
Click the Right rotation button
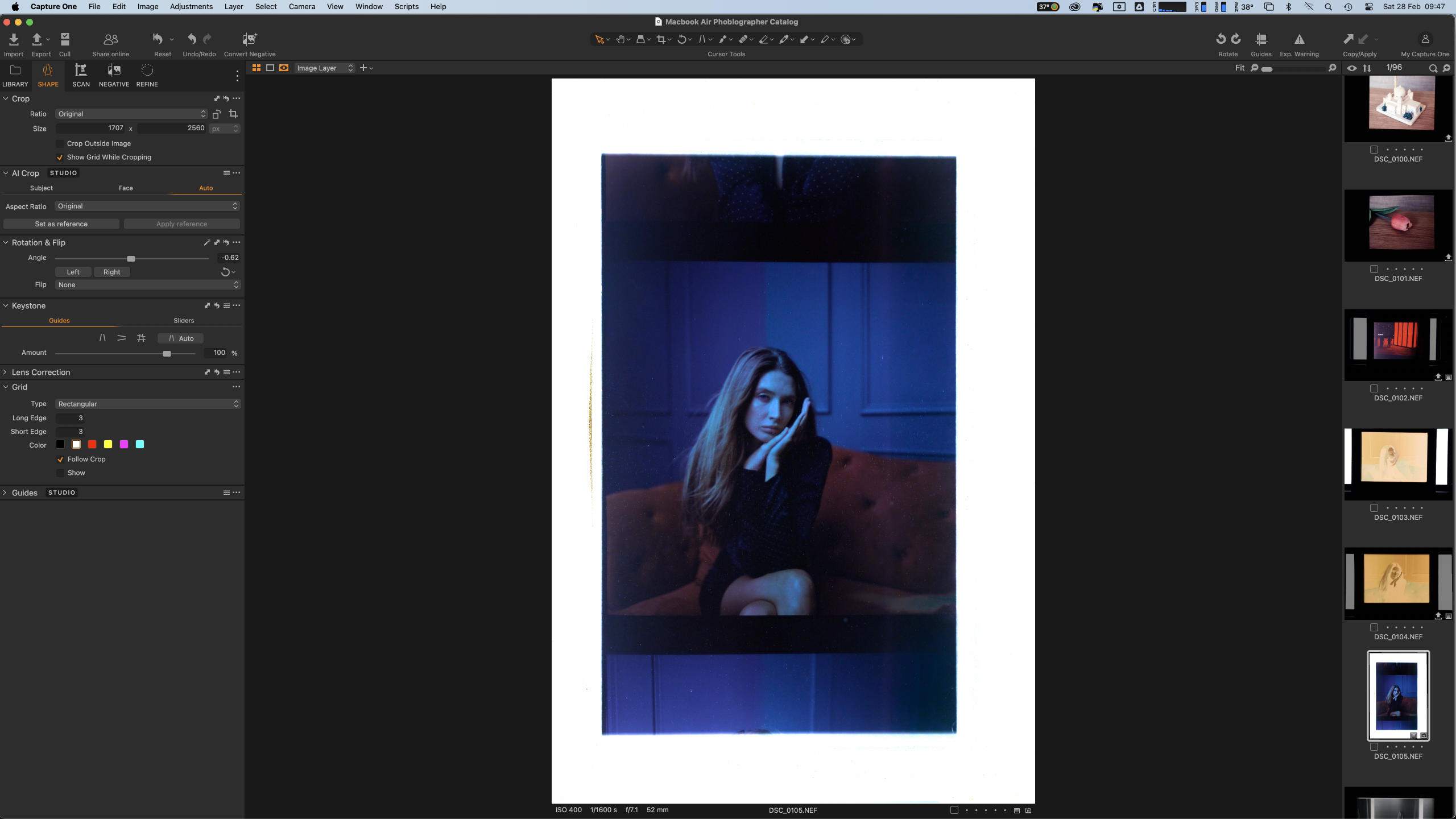112,272
